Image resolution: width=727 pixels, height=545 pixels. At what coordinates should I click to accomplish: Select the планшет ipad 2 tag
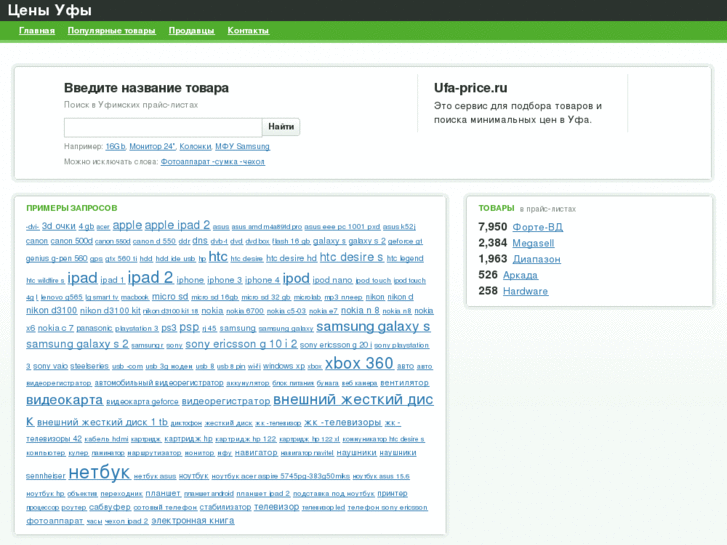tap(263, 494)
